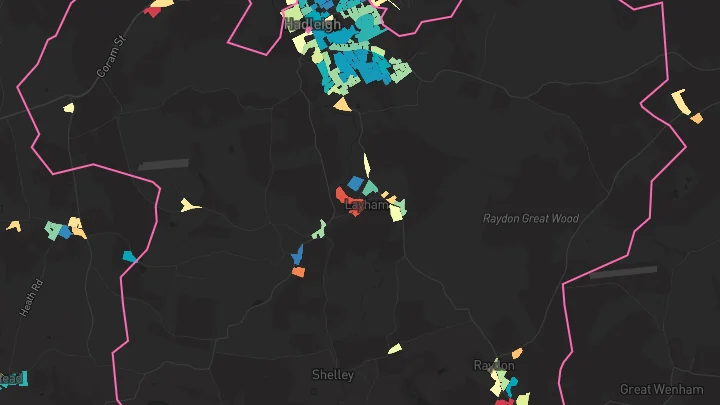
Task: Click the pale yellow parcel near Coram St
Action: pyautogui.click(x=69, y=108)
